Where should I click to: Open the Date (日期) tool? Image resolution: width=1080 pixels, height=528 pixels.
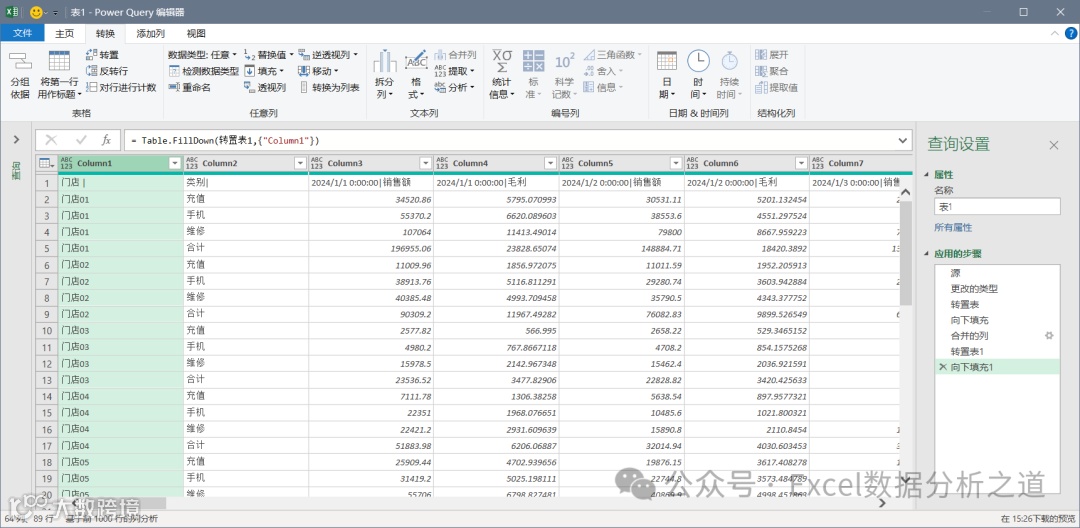point(667,74)
